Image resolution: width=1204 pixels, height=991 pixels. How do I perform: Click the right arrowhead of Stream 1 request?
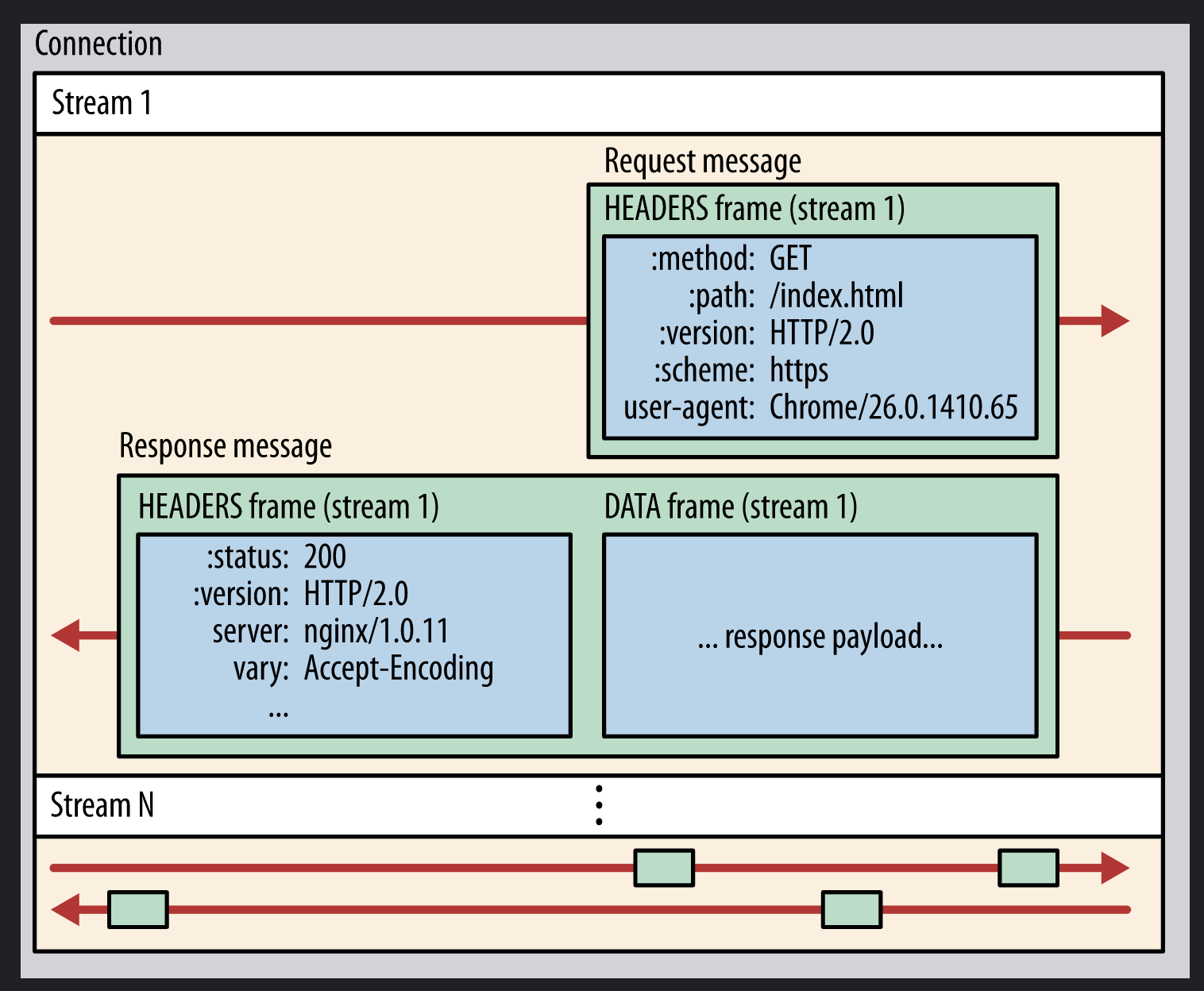(1114, 321)
